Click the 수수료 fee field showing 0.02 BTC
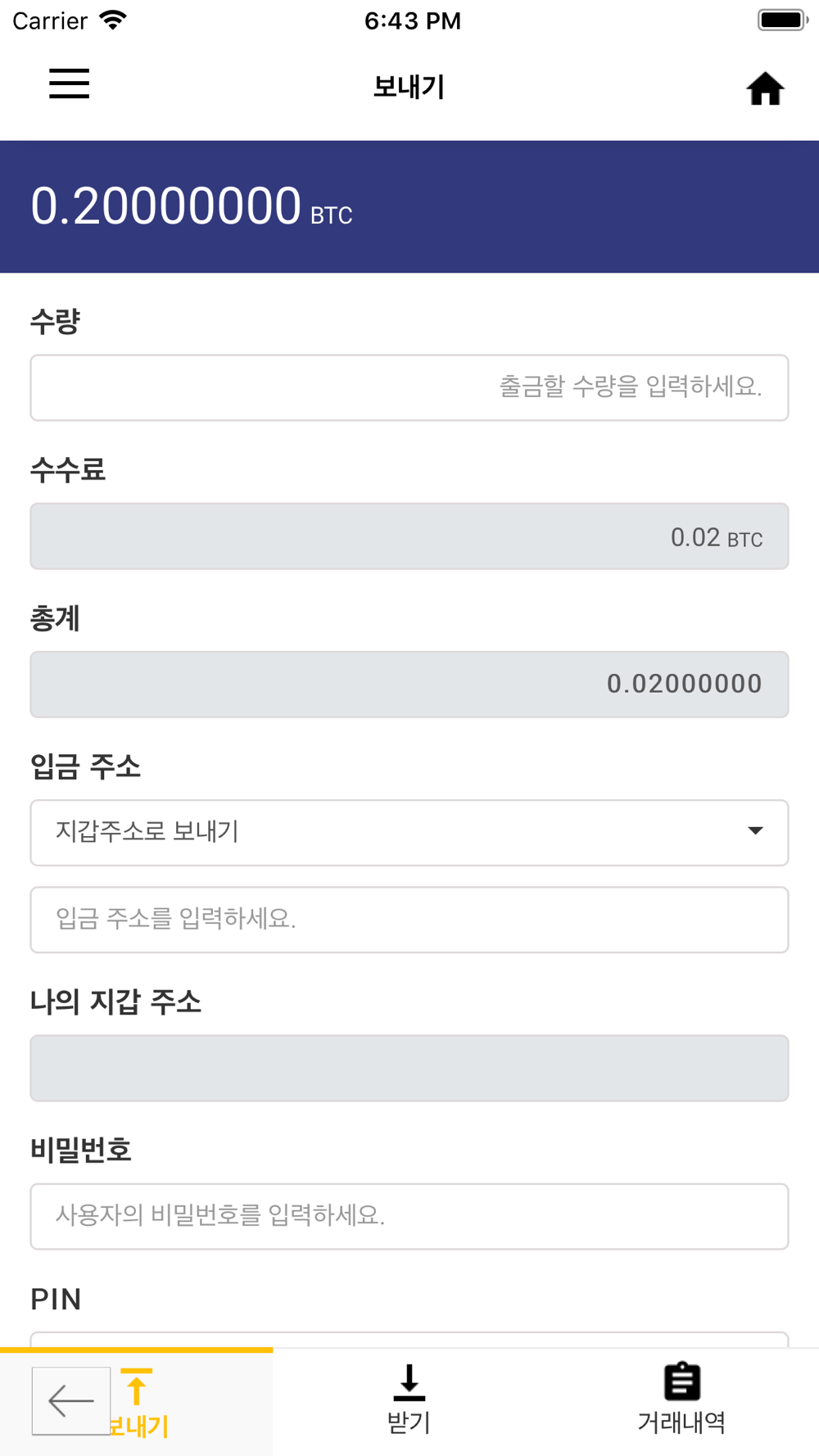 click(409, 536)
